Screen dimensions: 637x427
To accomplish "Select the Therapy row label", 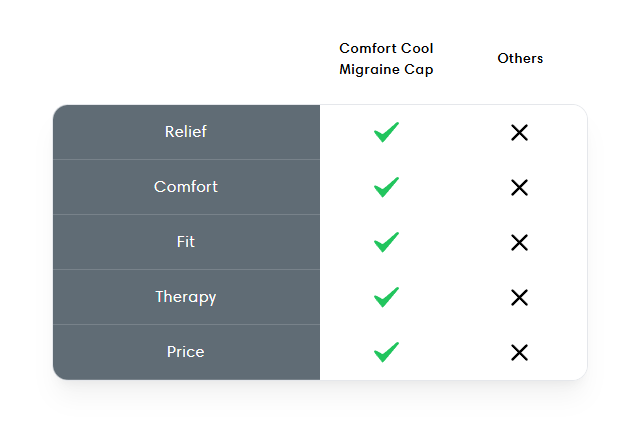I will pyautogui.click(x=186, y=297).
